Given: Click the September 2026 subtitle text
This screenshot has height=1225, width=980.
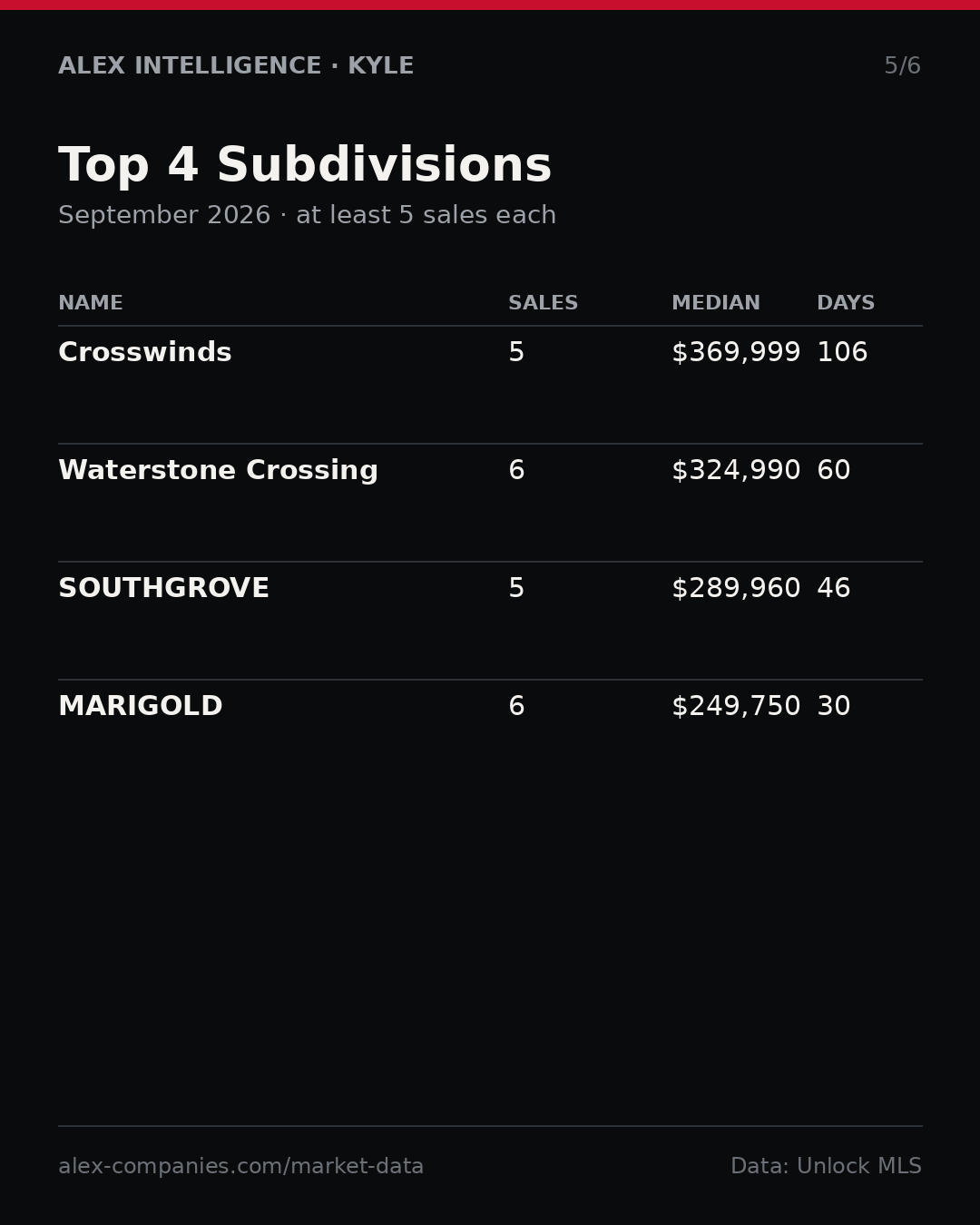Looking at the screenshot, I should coord(164,216).
